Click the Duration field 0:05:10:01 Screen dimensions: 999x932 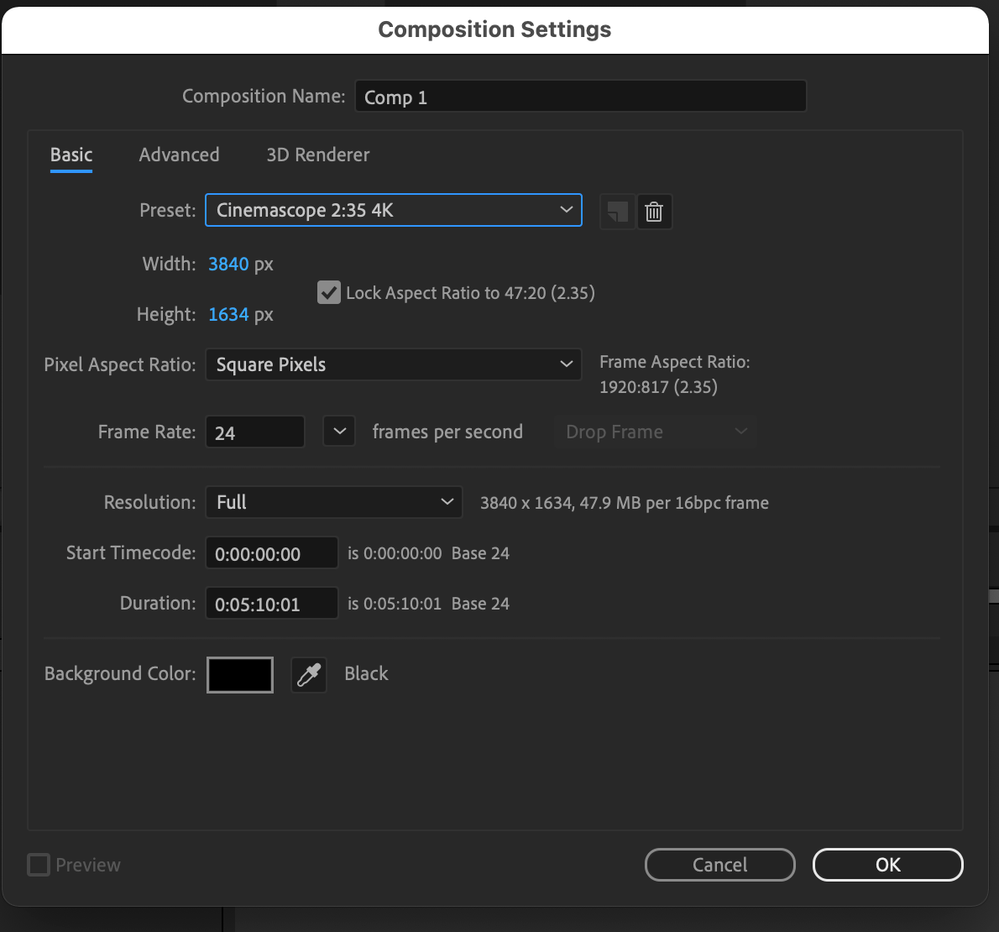click(x=271, y=603)
